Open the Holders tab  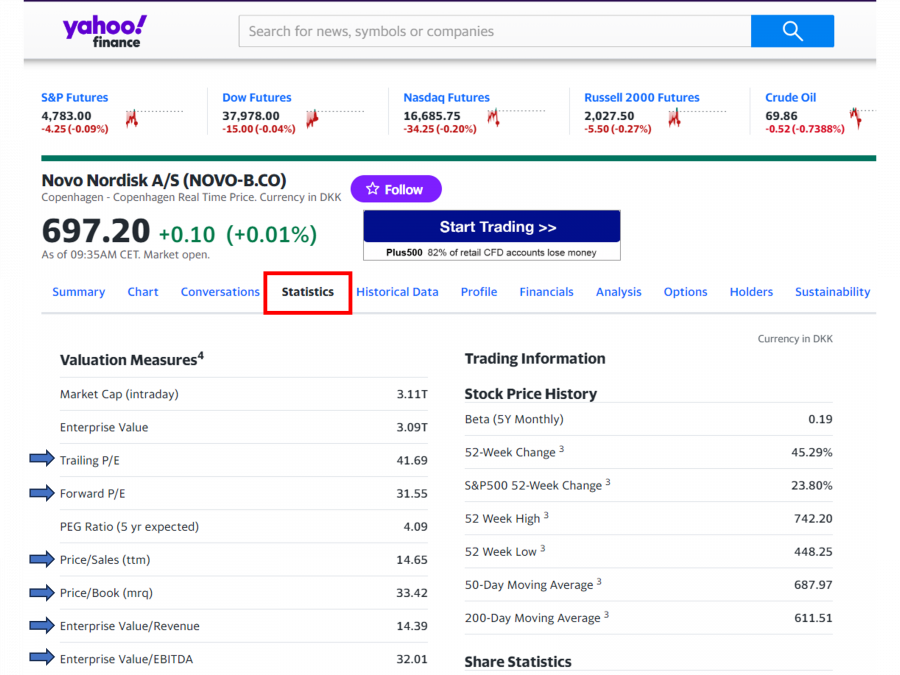coord(751,292)
